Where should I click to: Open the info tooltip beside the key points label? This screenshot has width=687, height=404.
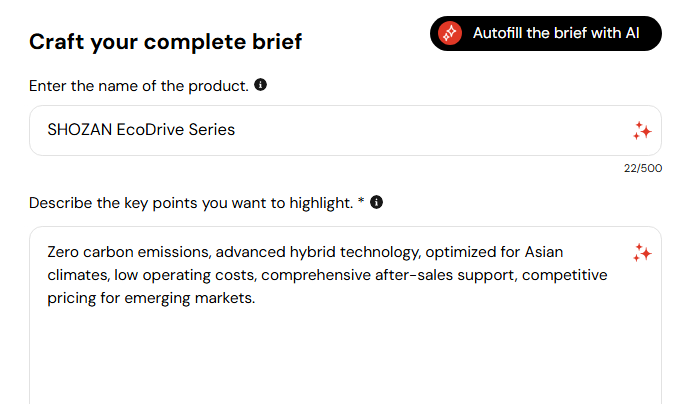tap(376, 202)
